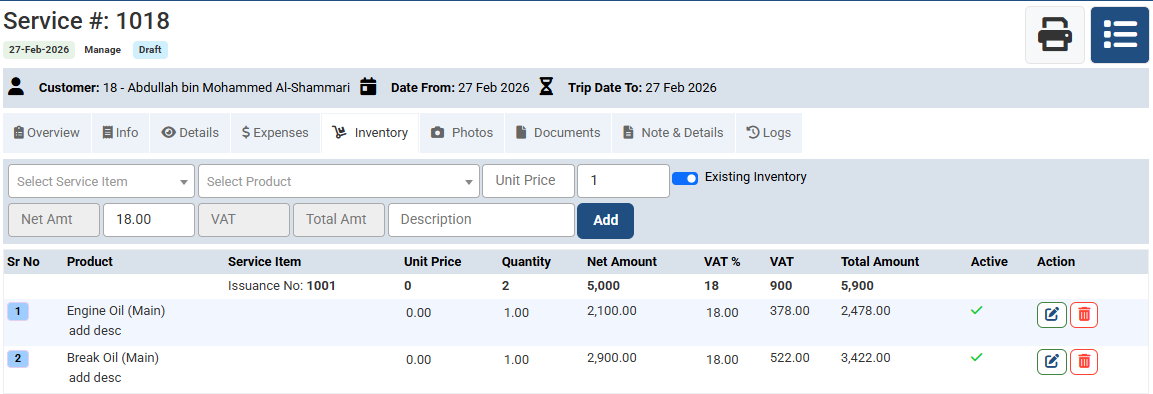The height and width of the screenshot is (394, 1153).
Task: Click 'add desc' under Engine Oil (Main)
Action: [95, 331]
